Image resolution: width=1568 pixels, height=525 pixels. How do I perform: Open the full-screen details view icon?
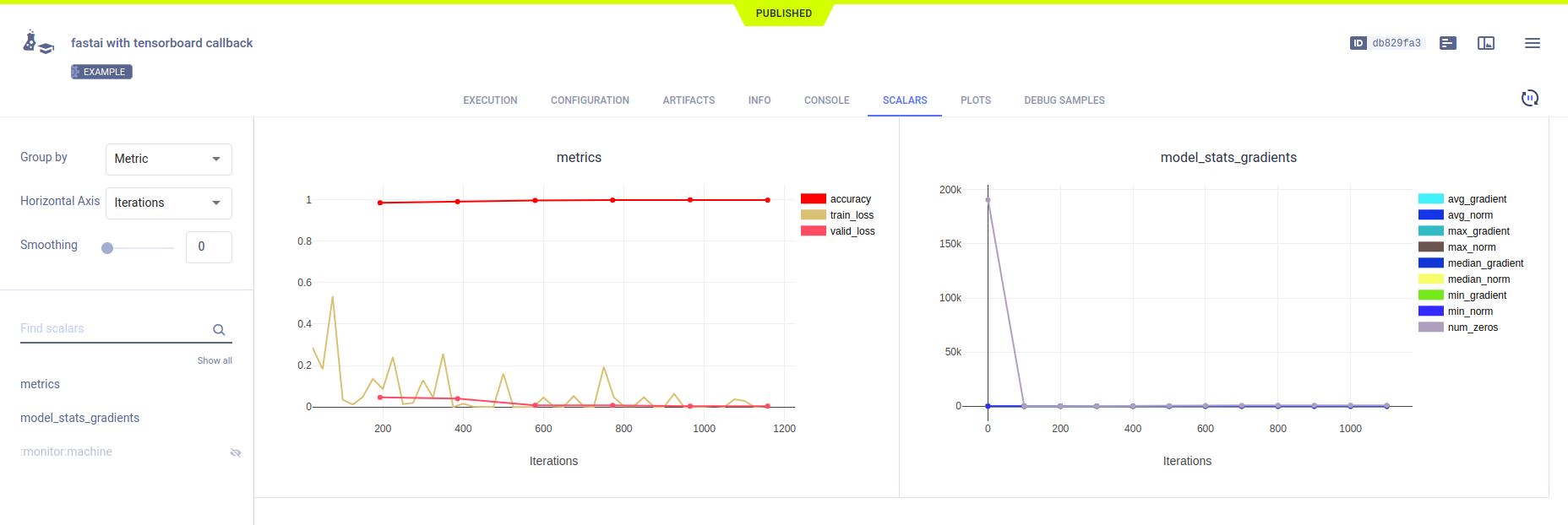tap(1486, 43)
